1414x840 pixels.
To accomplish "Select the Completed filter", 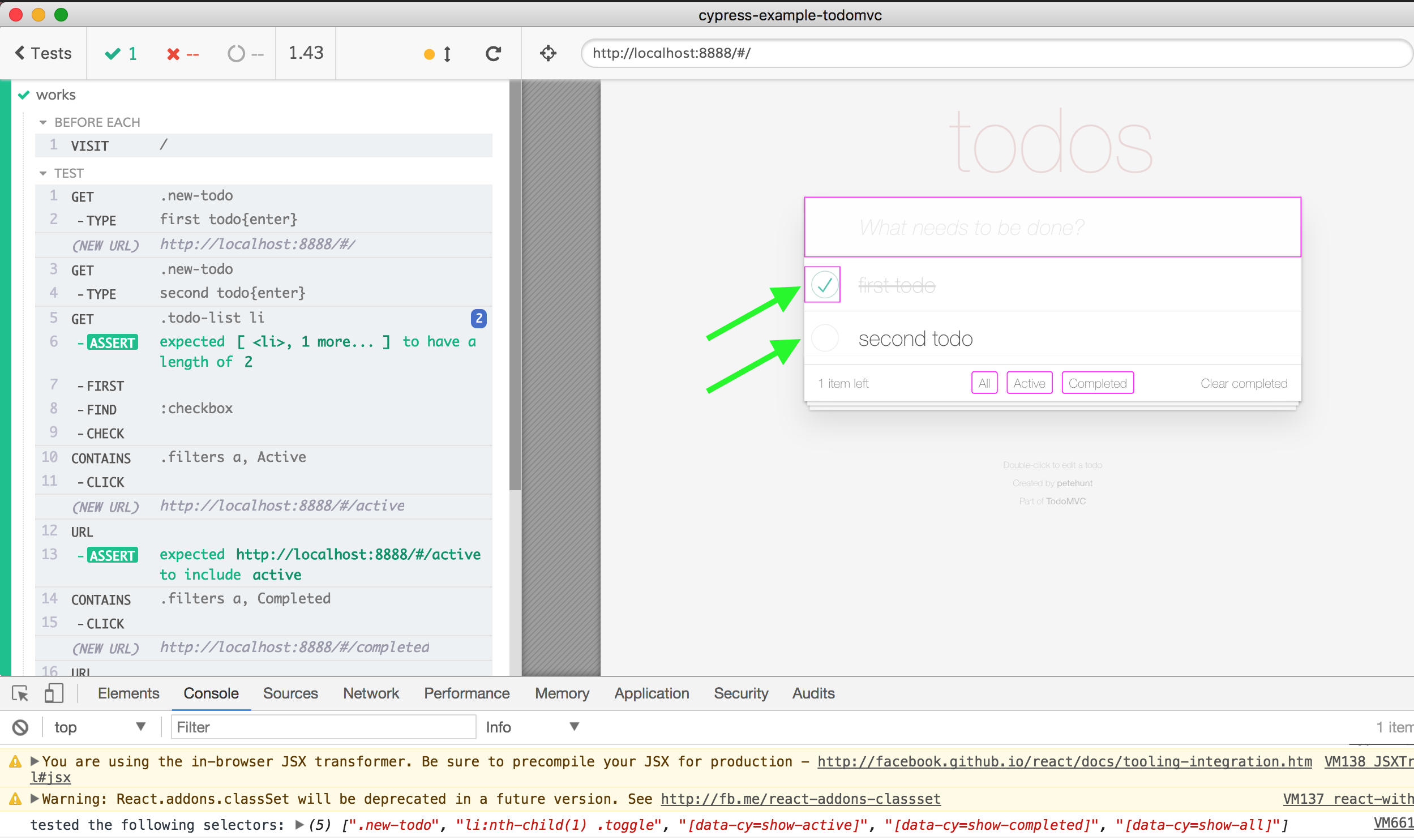I will click(1097, 383).
